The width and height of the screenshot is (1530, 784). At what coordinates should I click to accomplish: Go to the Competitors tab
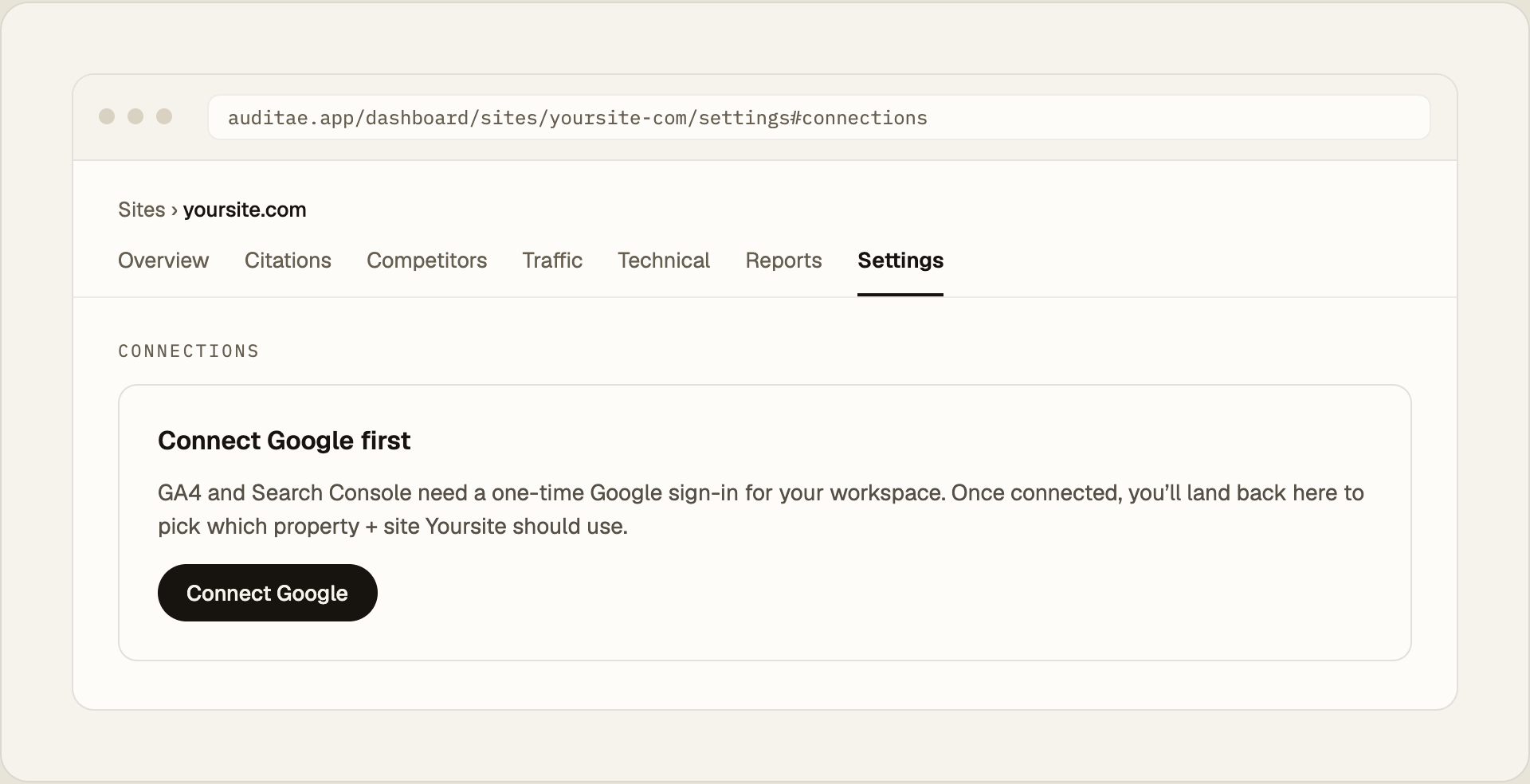tap(426, 261)
